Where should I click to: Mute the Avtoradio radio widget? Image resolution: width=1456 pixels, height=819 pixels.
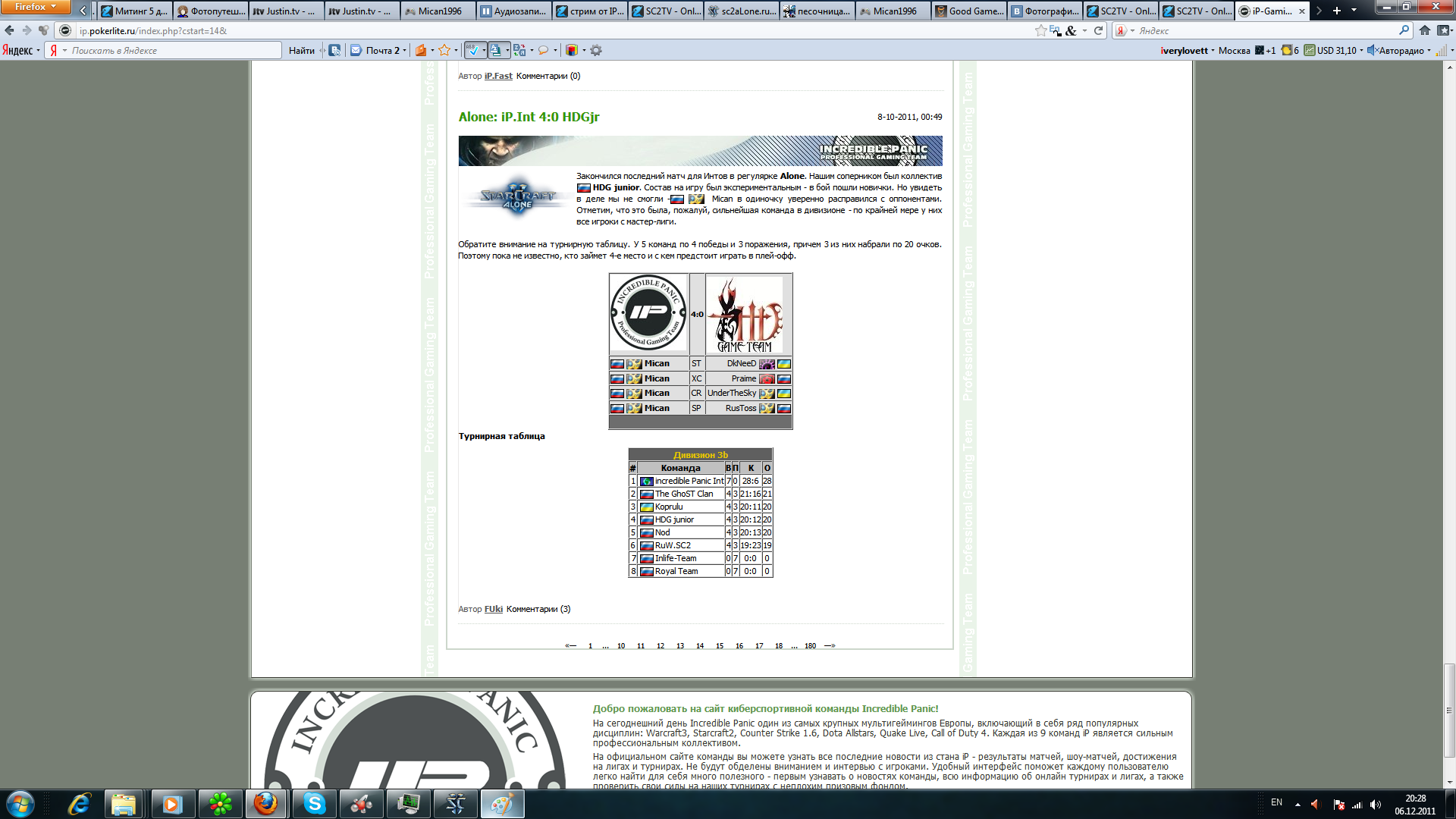tap(1372, 50)
